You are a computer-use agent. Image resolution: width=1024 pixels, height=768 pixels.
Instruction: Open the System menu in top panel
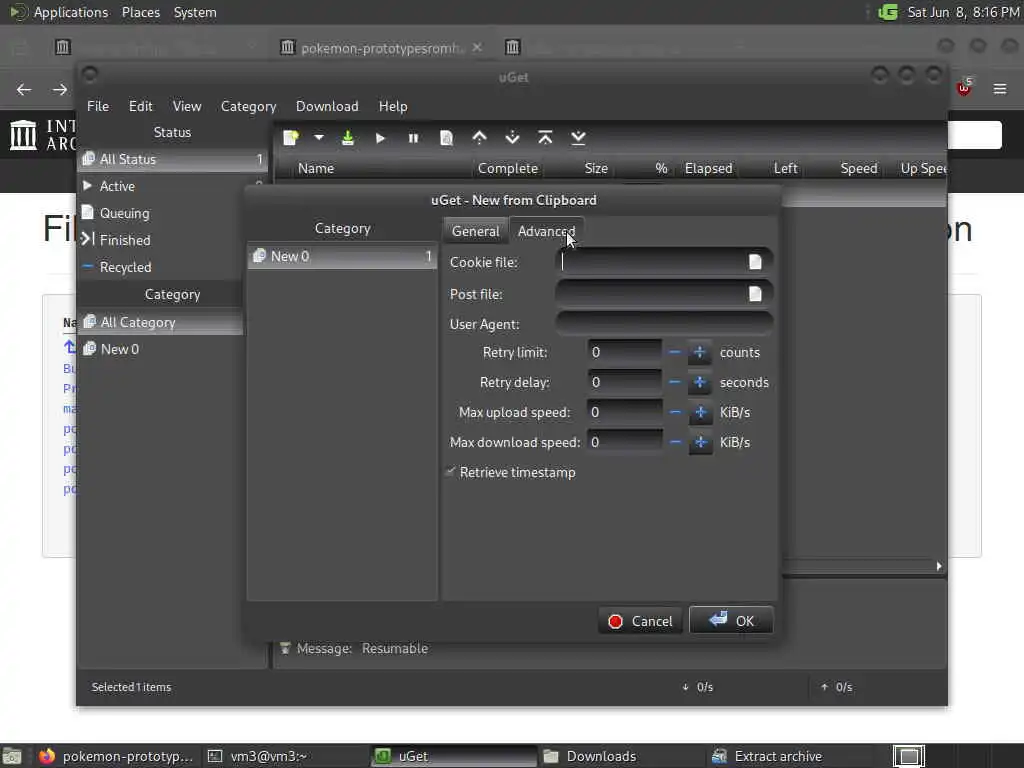[195, 12]
